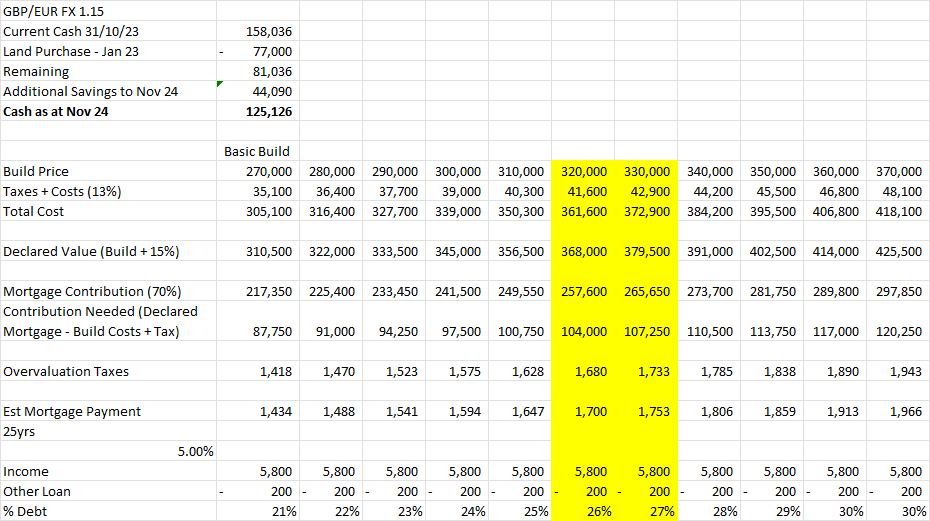Select the 87,750 contribution needed cell
The width and height of the screenshot is (930, 521).
coord(268,331)
